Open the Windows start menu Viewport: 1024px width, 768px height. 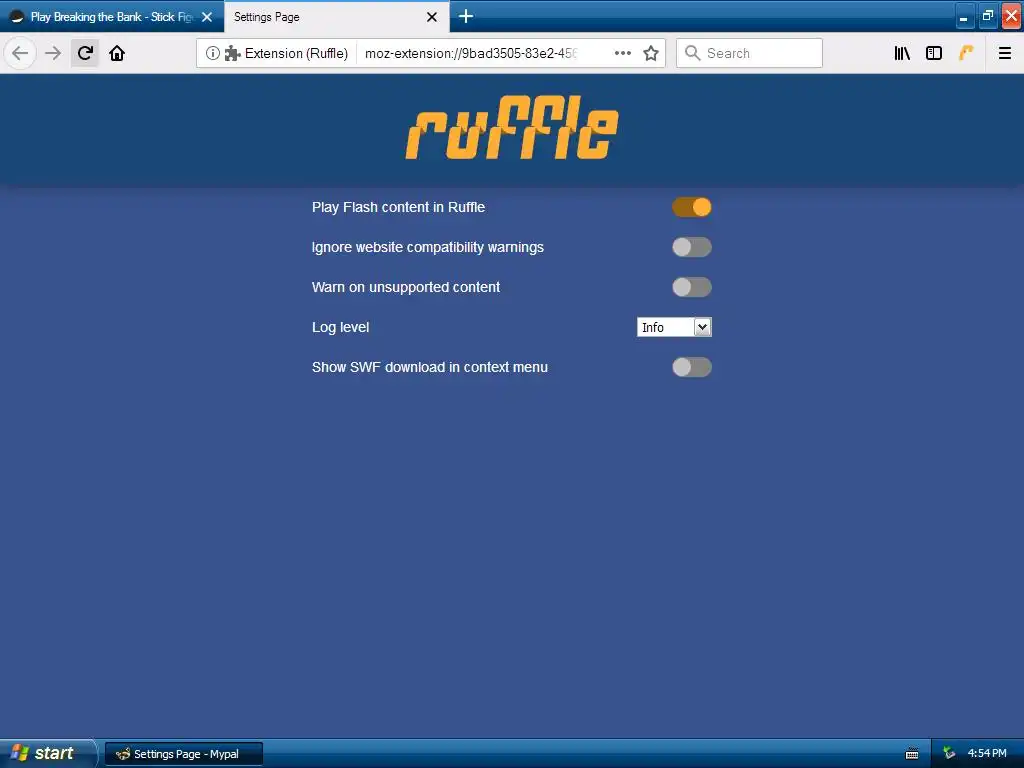click(x=47, y=754)
